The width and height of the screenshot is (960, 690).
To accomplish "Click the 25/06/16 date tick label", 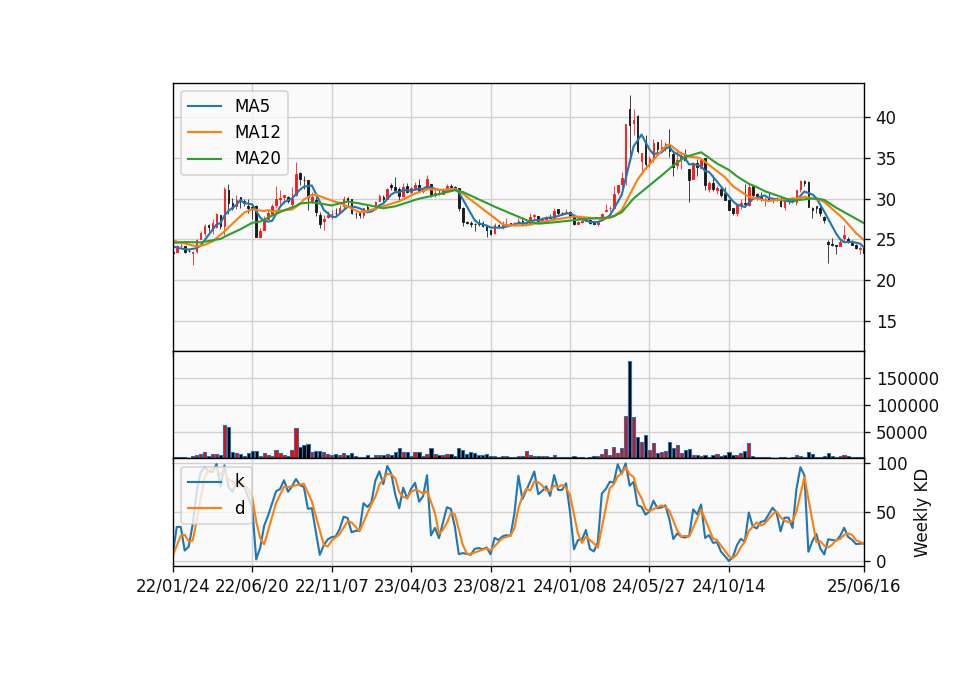I will tap(864, 587).
